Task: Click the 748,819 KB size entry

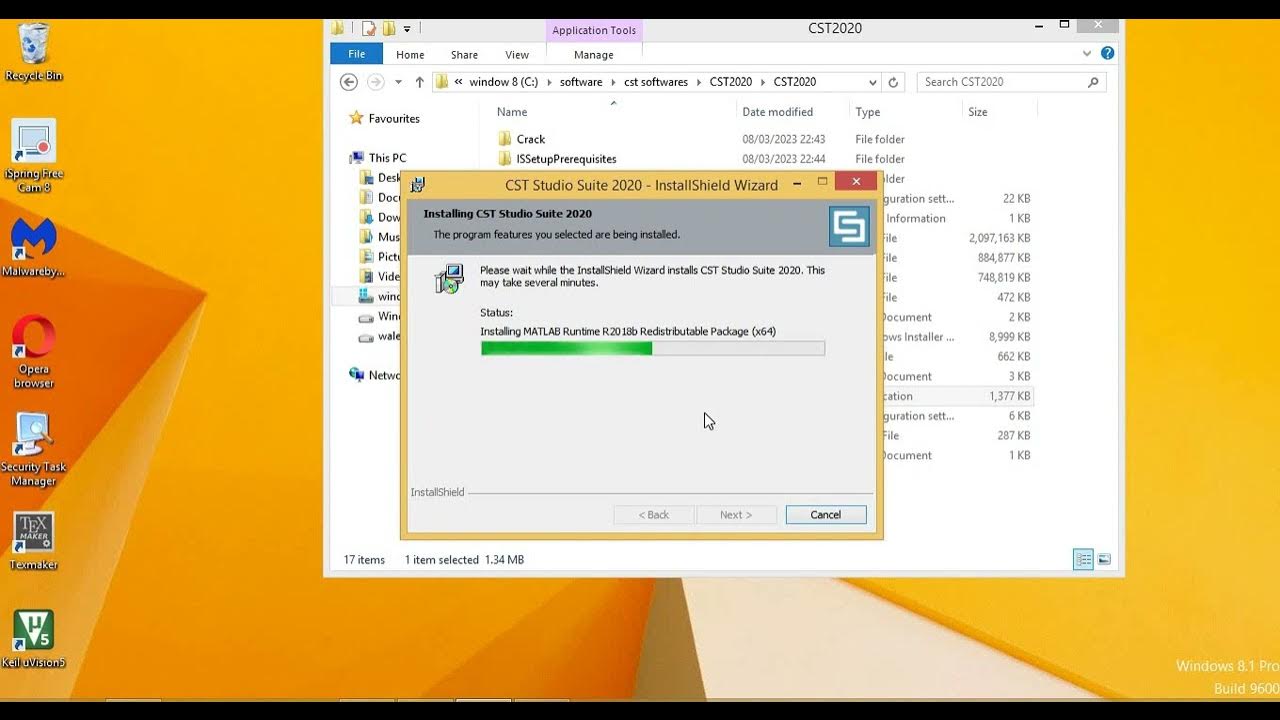Action: pyautogui.click(x=1004, y=278)
